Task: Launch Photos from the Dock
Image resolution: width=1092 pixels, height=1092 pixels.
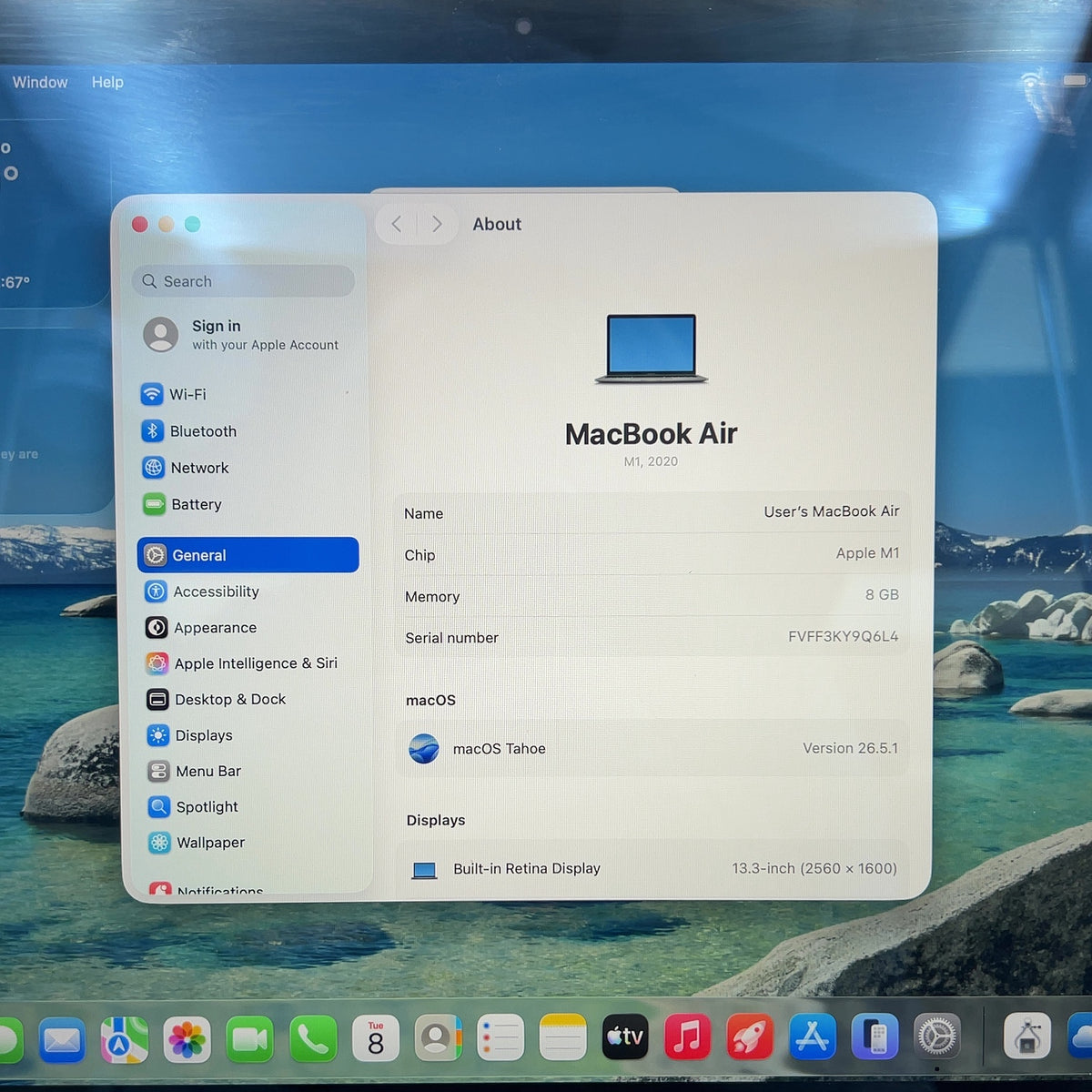Action: (187, 1038)
